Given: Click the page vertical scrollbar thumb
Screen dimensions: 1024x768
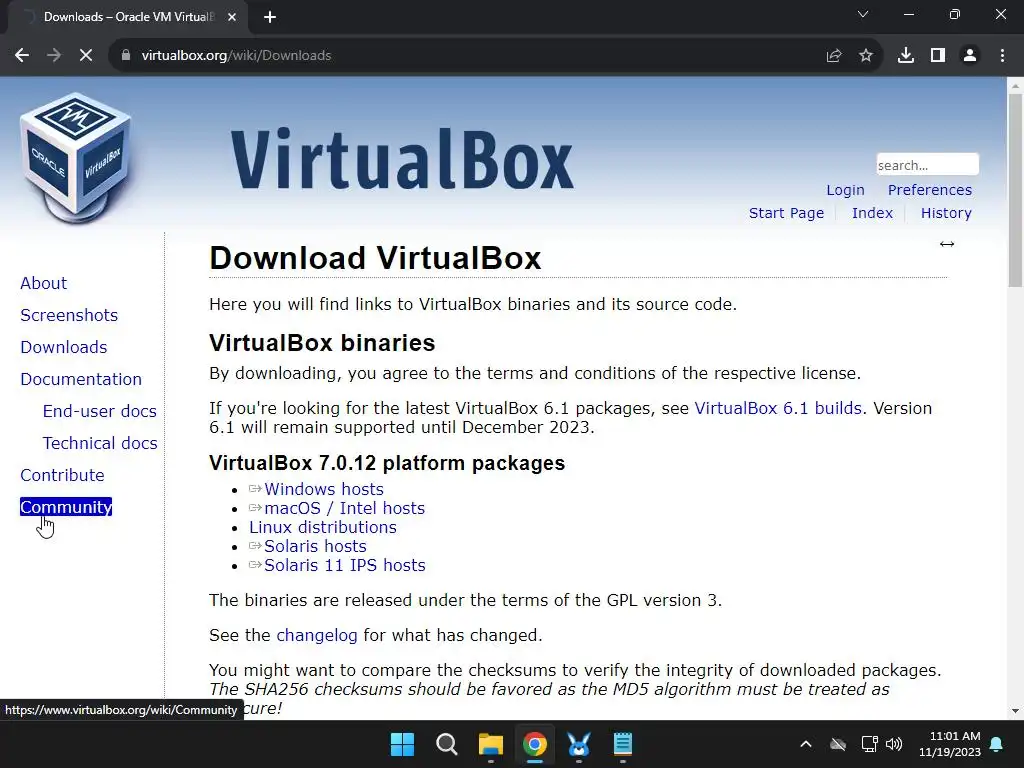Looking at the screenshot, I should (1015, 190).
